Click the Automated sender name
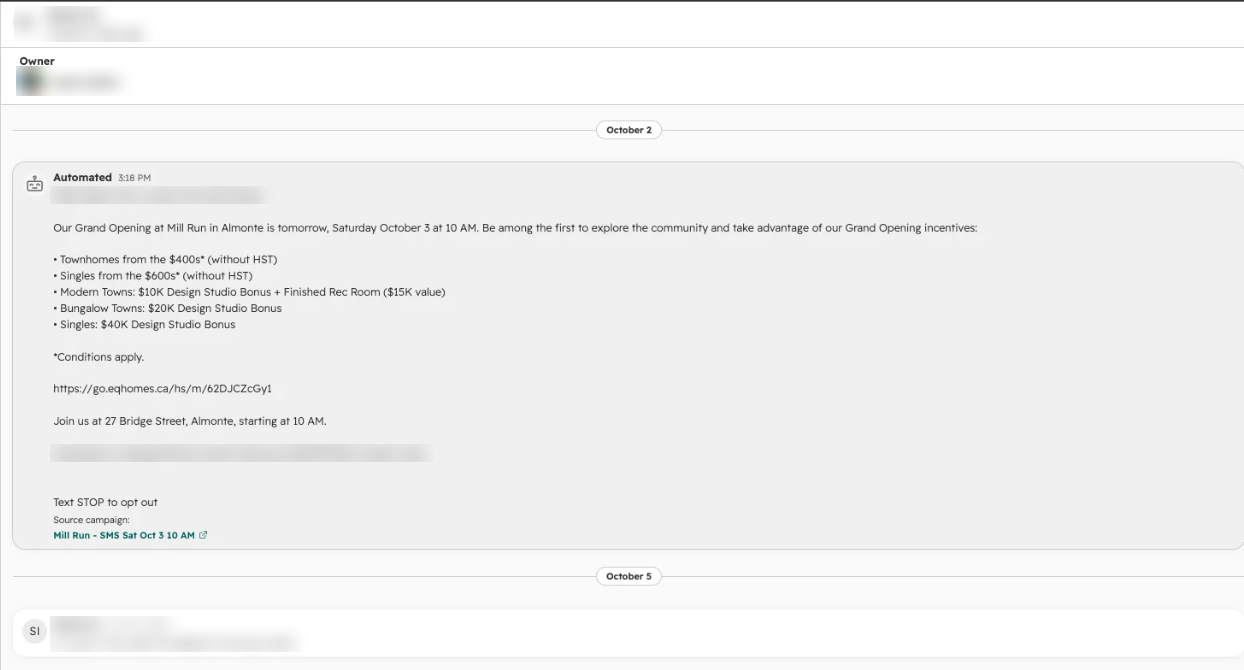 point(82,178)
